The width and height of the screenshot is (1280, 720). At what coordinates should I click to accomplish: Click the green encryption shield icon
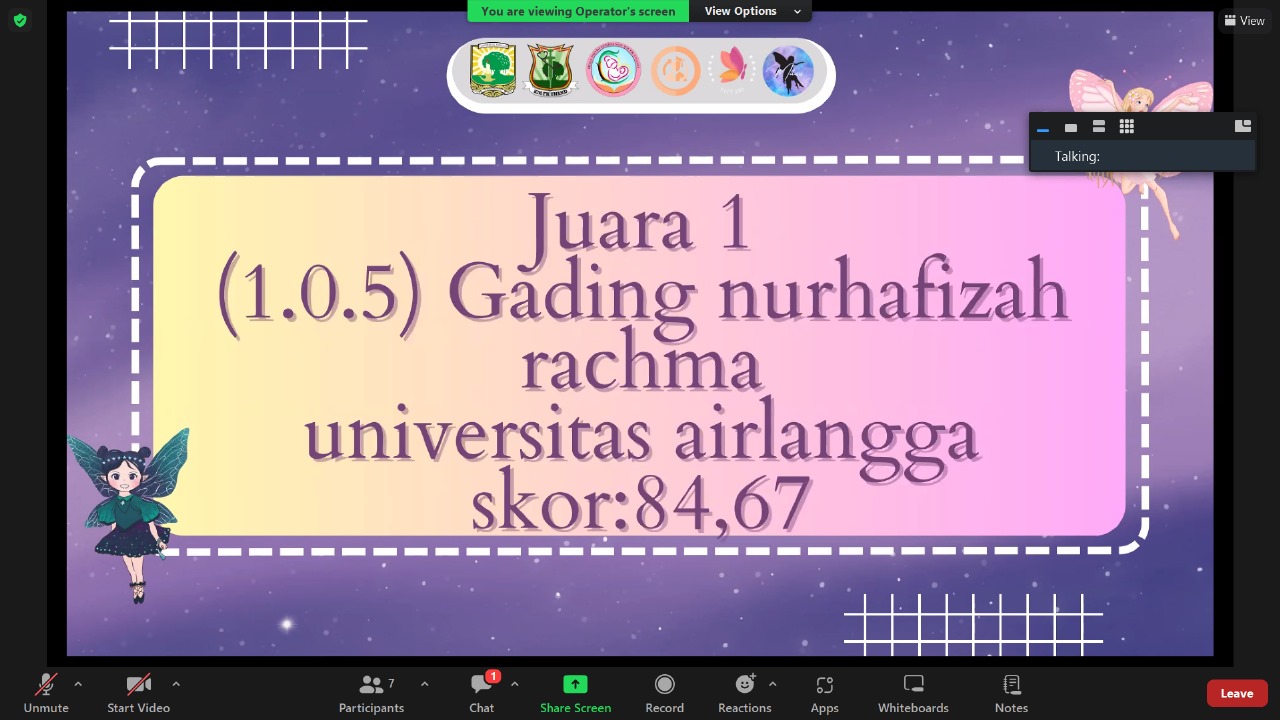click(x=20, y=20)
